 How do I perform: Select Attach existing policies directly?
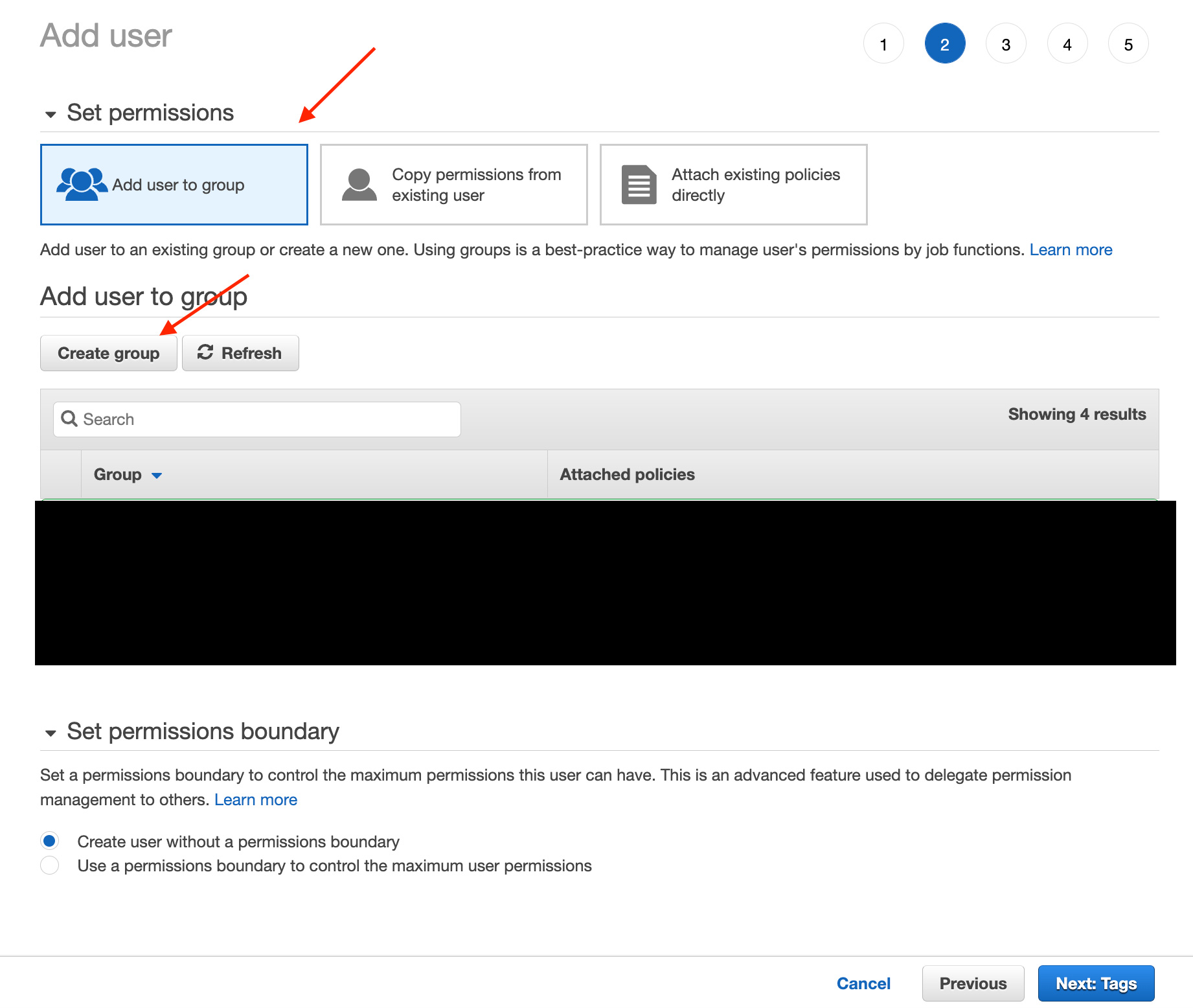pos(733,185)
